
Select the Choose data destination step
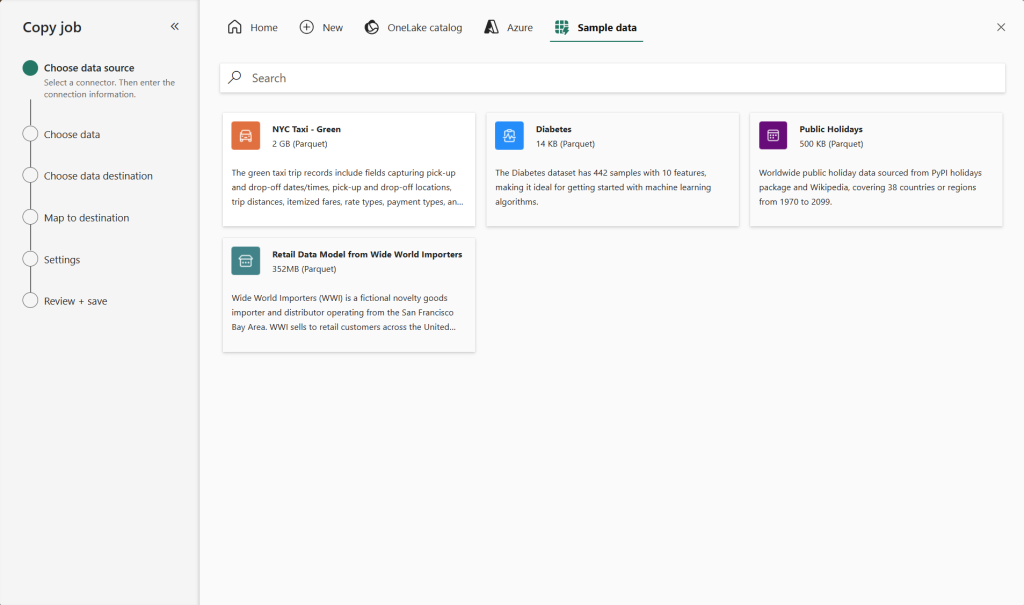(x=98, y=176)
